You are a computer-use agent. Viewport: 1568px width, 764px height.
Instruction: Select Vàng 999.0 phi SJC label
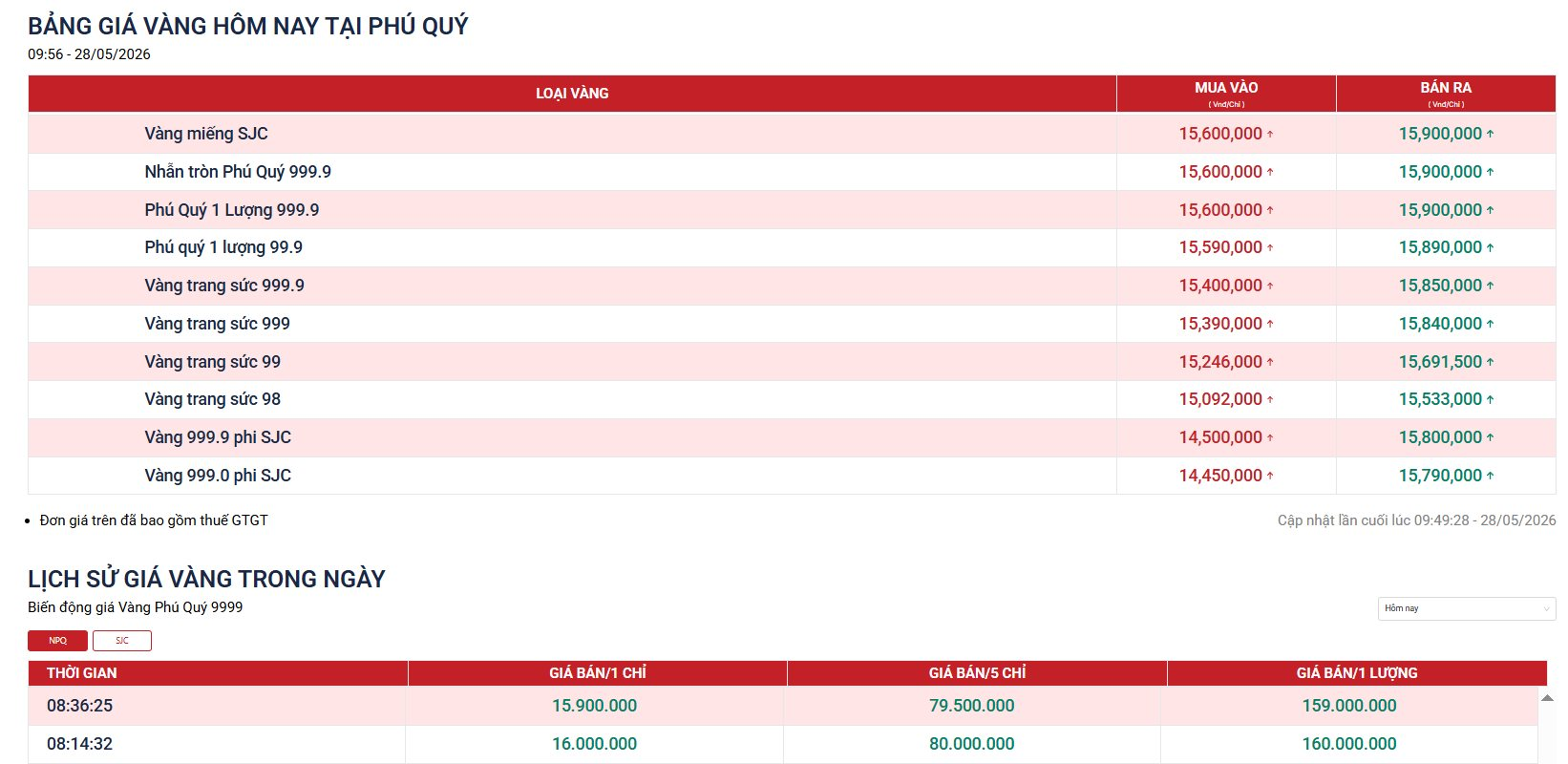click(218, 476)
